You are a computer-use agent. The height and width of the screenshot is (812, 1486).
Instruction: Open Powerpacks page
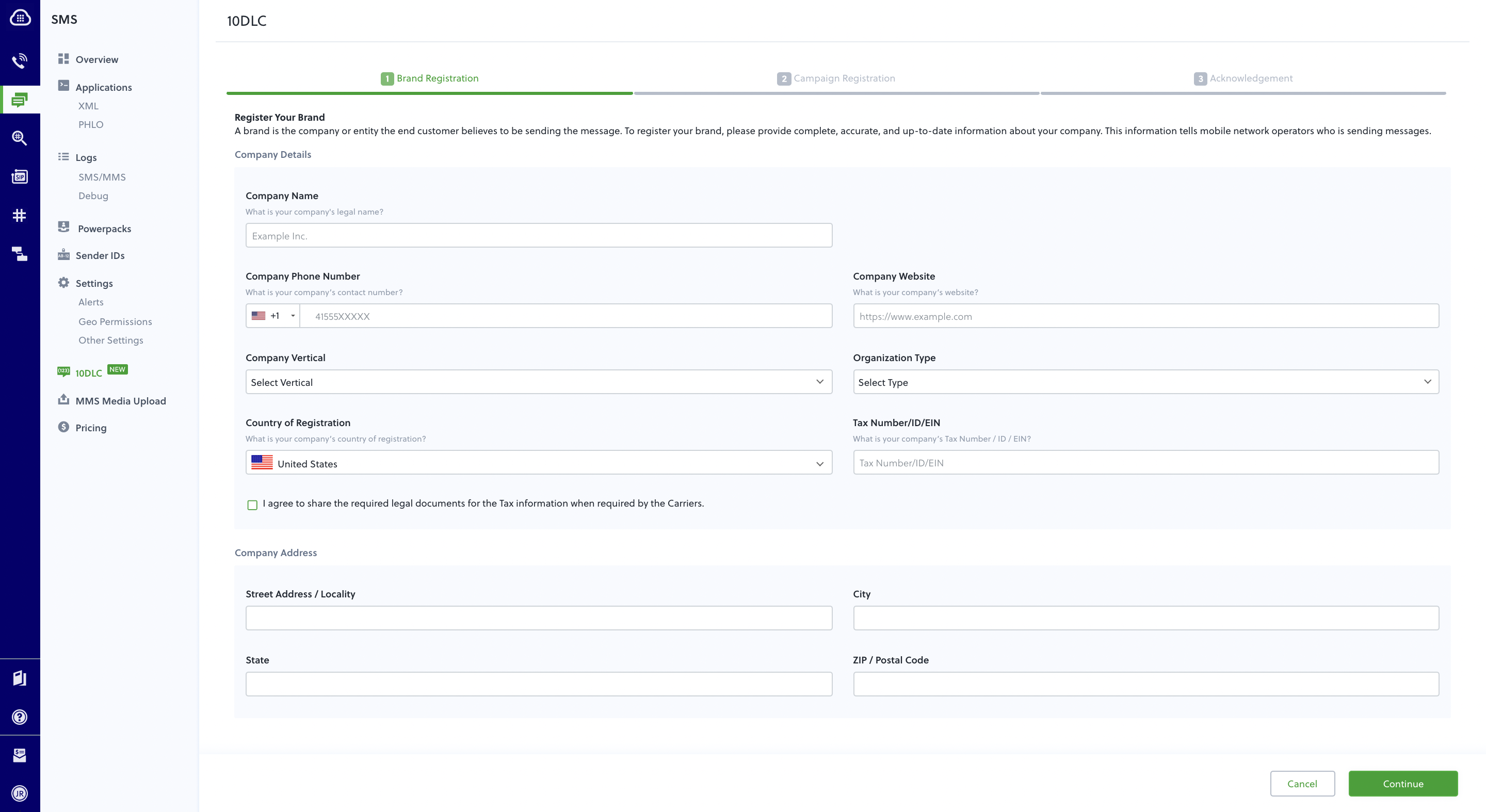[104, 229]
